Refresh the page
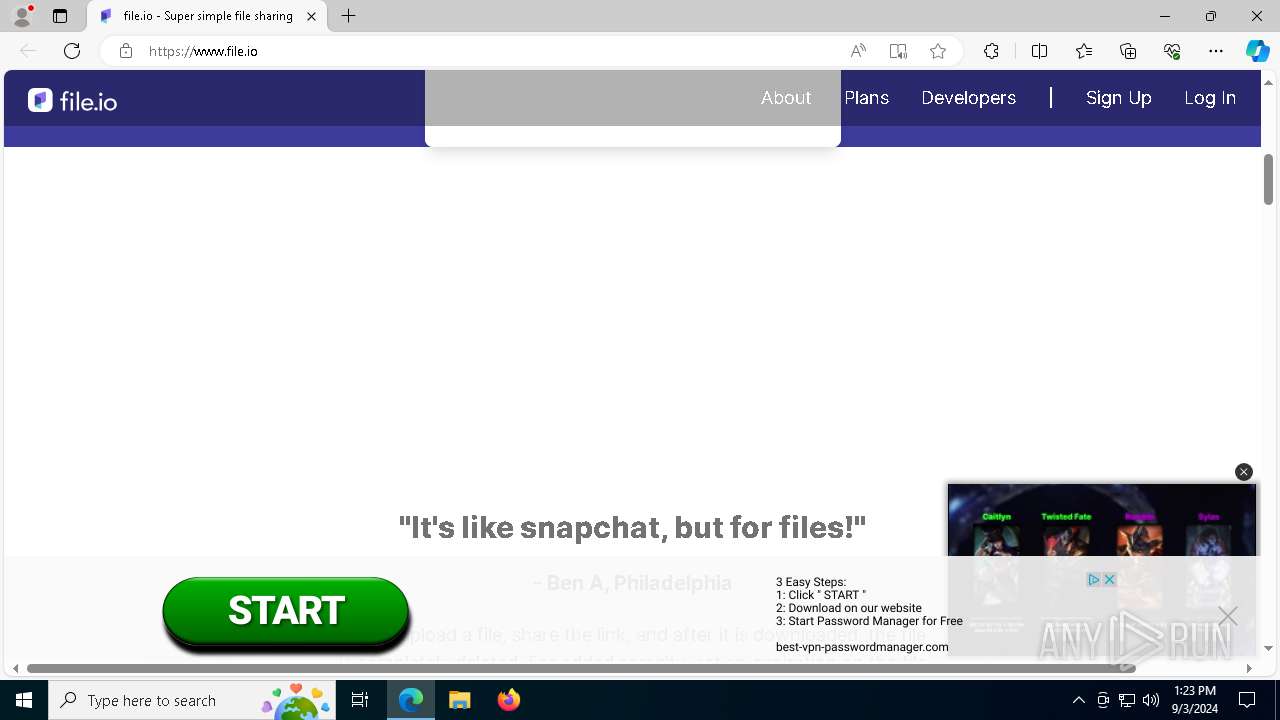Image resolution: width=1280 pixels, height=720 pixels. pyautogui.click(x=72, y=51)
